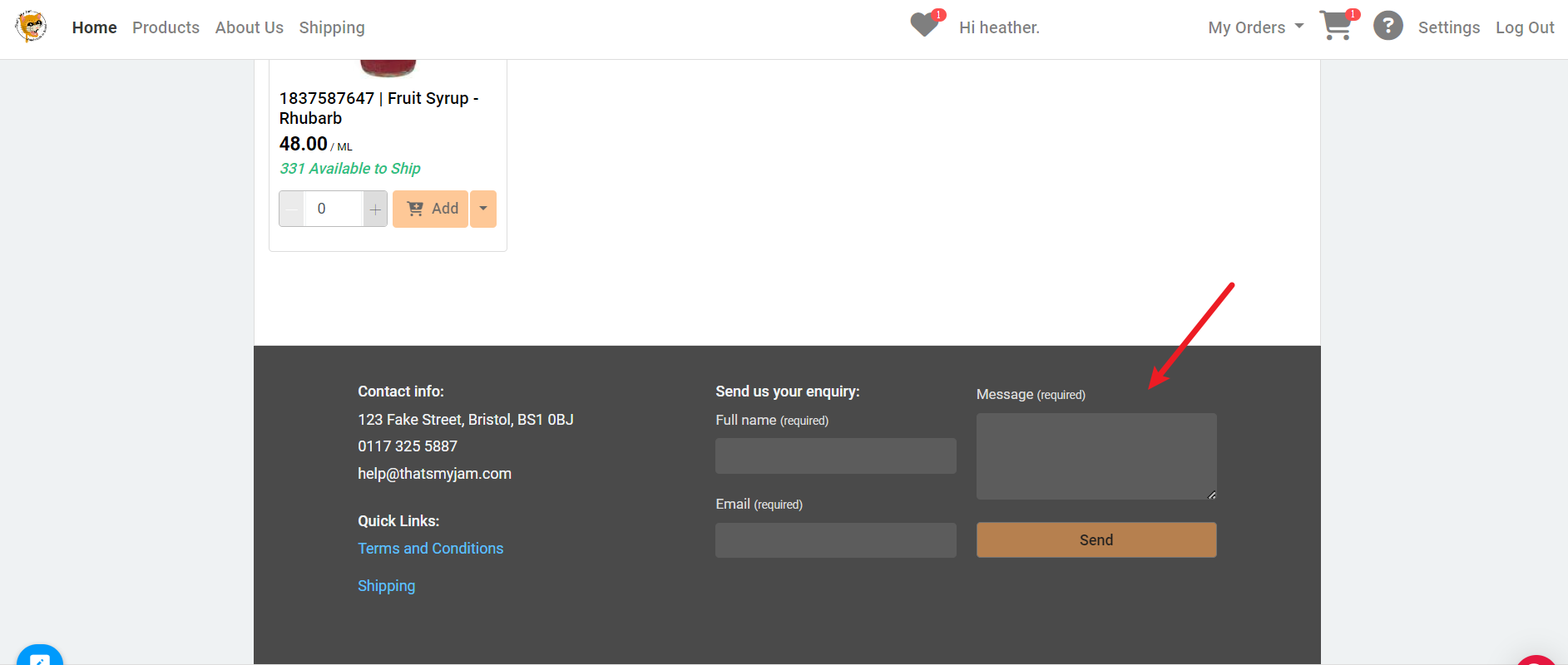1568x665 pixels.
Task: Expand the My Orders dropdown
Action: click(1256, 27)
